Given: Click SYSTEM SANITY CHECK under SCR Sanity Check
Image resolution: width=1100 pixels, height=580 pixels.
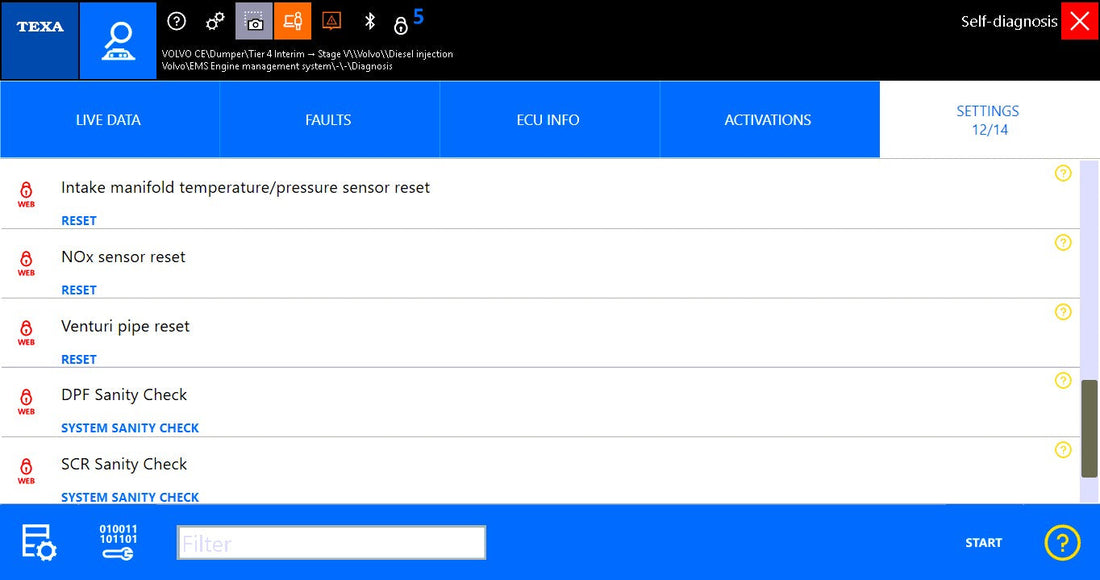Looking at the screenshot, I should coord(130,497).
